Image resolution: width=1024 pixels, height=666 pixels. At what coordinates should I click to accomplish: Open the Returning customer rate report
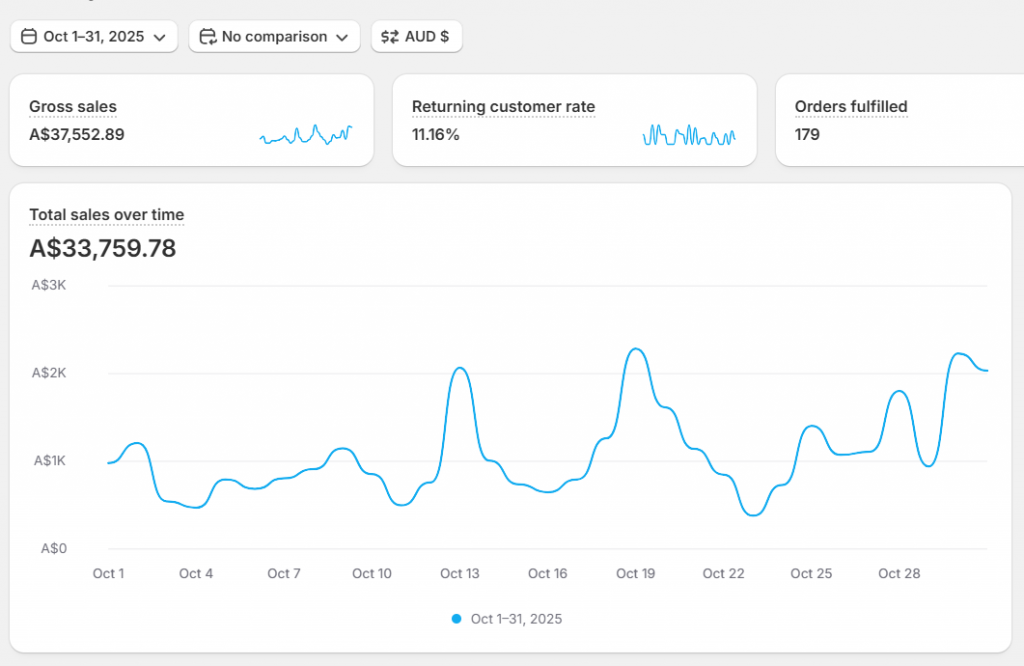click(504, 106)
